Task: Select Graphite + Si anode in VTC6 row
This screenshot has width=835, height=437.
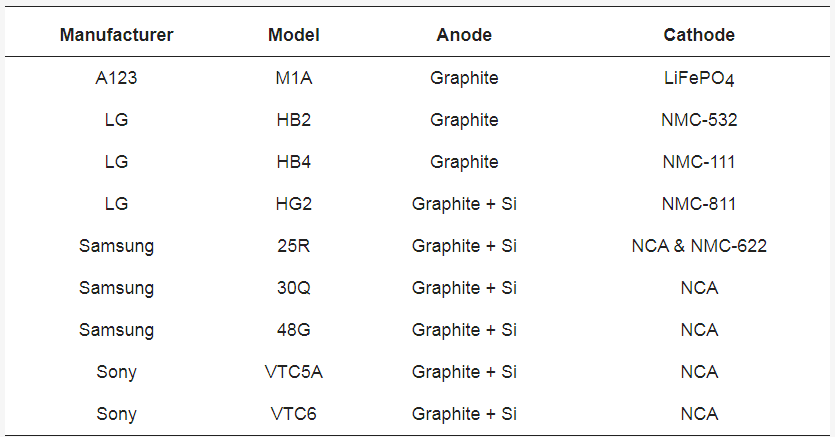Action: pyautogui.click(x=464, y=414)
